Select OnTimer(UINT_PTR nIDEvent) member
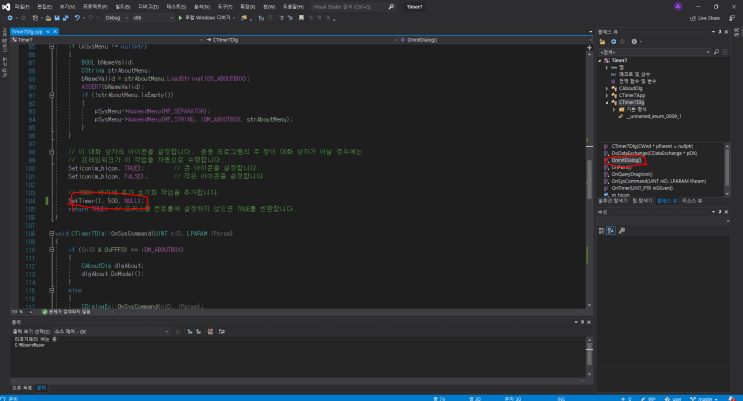Viewport: 743px width, 401px height. pyautogui.click(x=642, y=188)
